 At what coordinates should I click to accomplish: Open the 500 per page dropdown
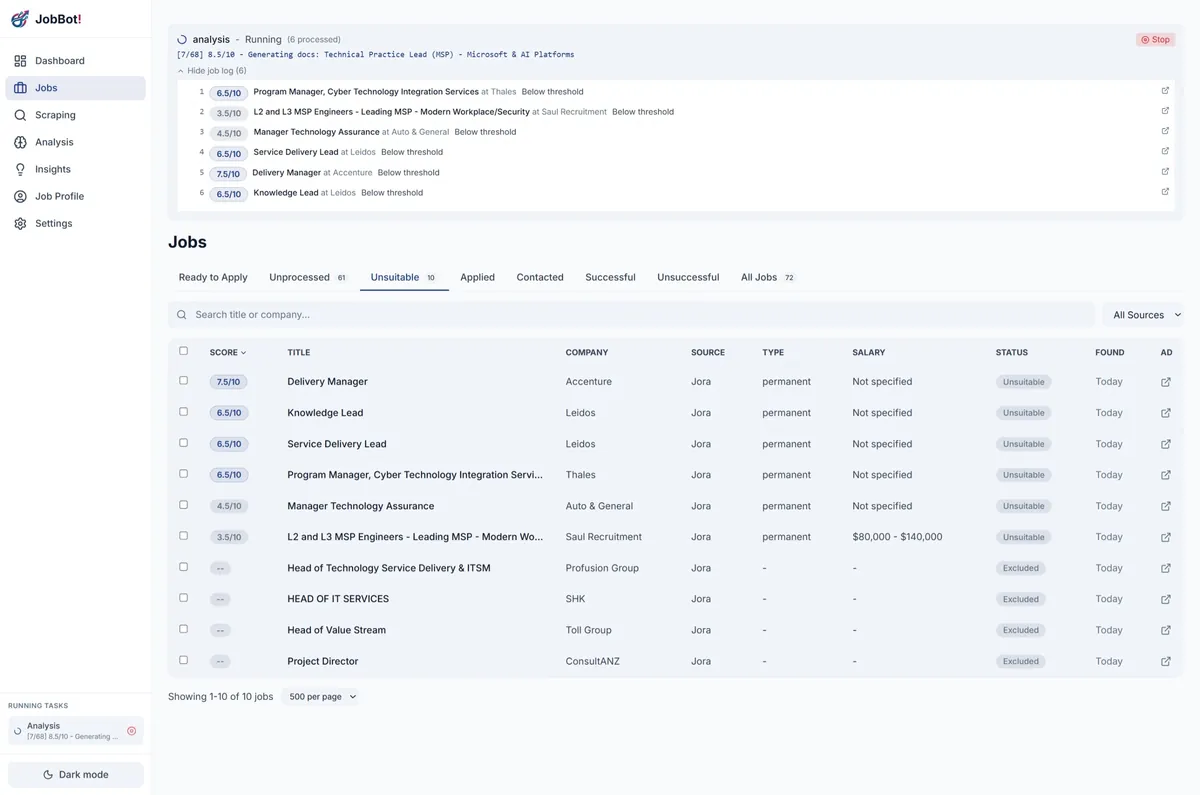coord(322,696)
